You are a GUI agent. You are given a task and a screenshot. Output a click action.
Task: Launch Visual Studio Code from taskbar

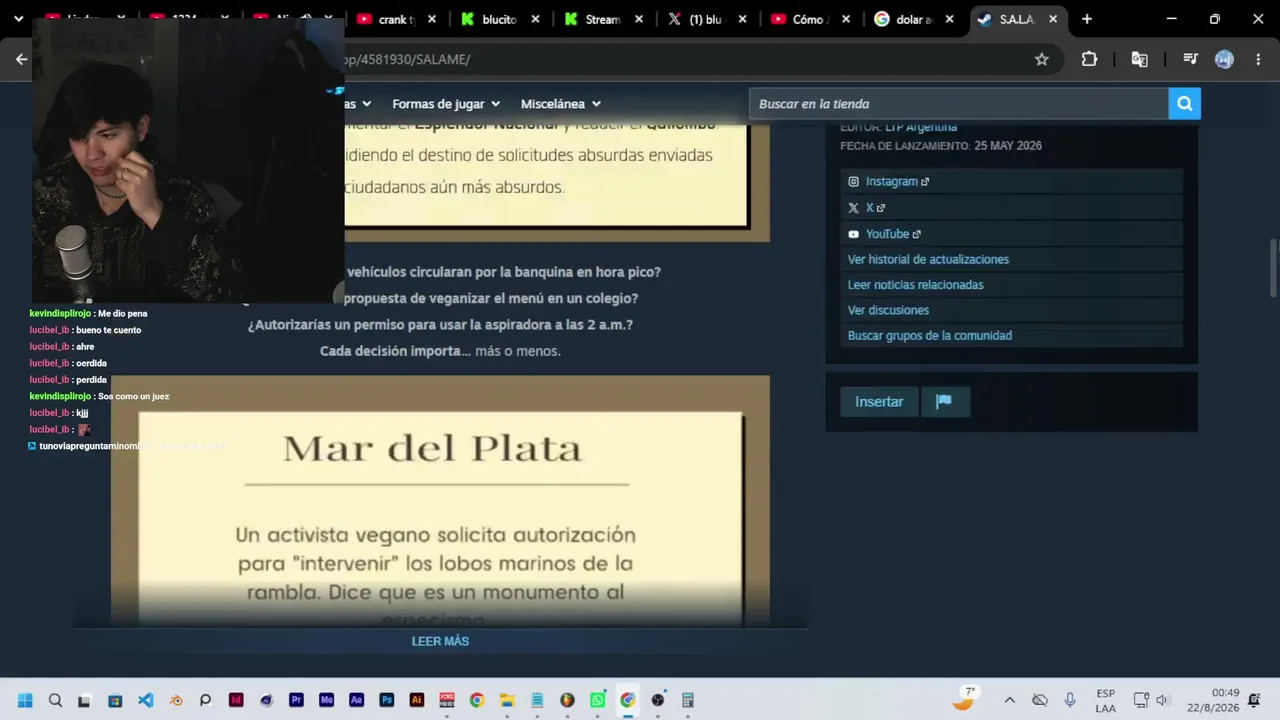(146, 700)
